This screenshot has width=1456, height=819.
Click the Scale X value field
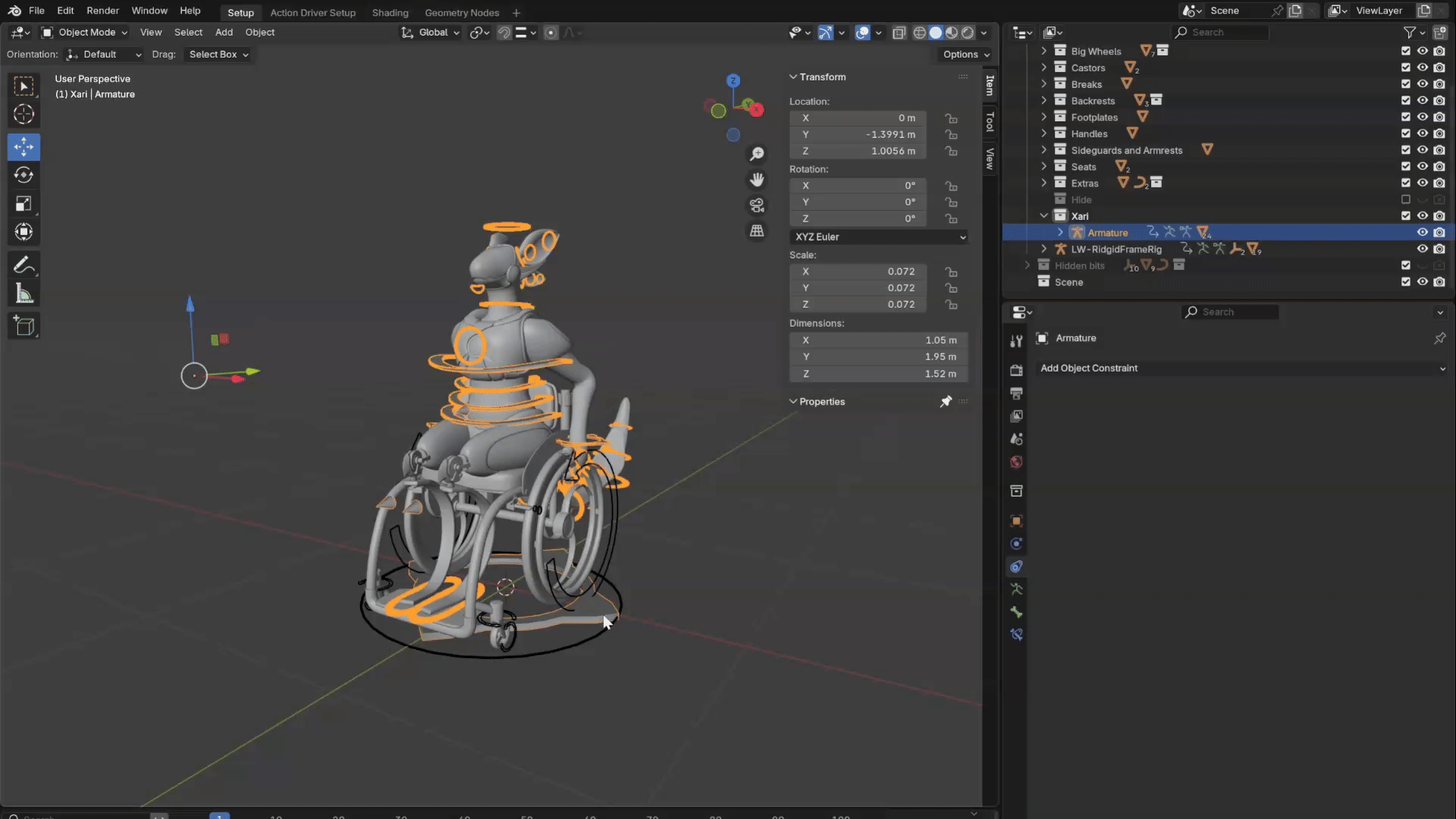(x=857, y=271)
